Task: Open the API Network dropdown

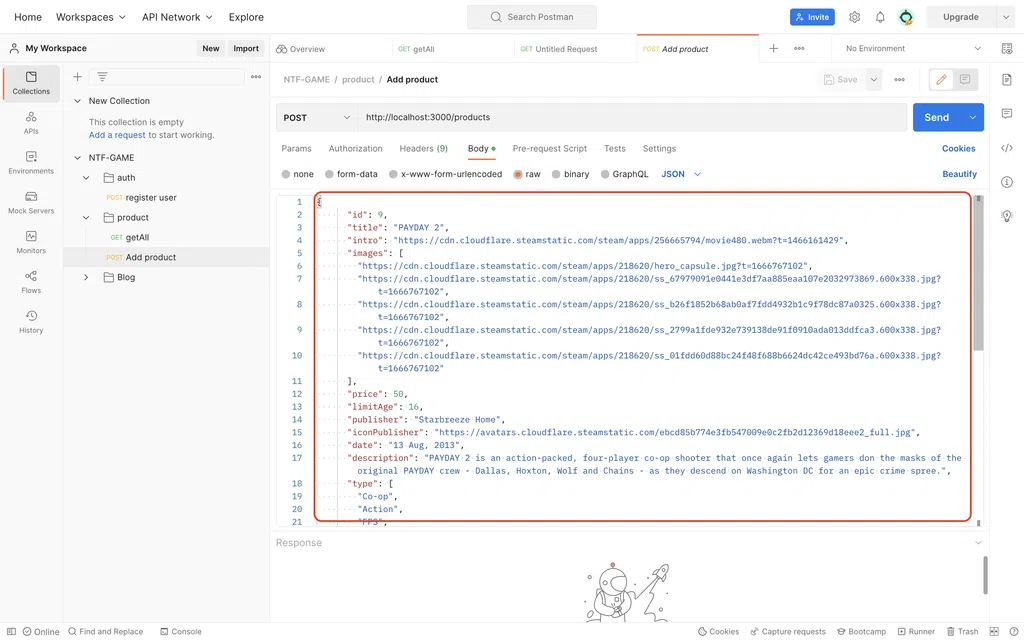Action: pyautogui.click(x=178, y=17)
